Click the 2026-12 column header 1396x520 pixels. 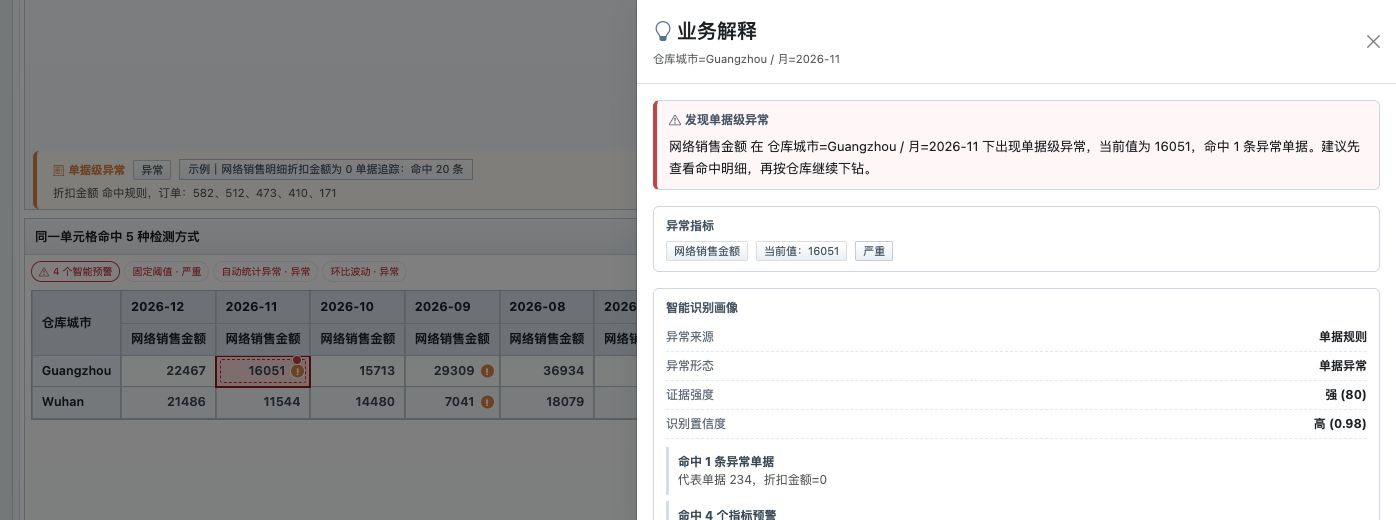tap(168, 307)
